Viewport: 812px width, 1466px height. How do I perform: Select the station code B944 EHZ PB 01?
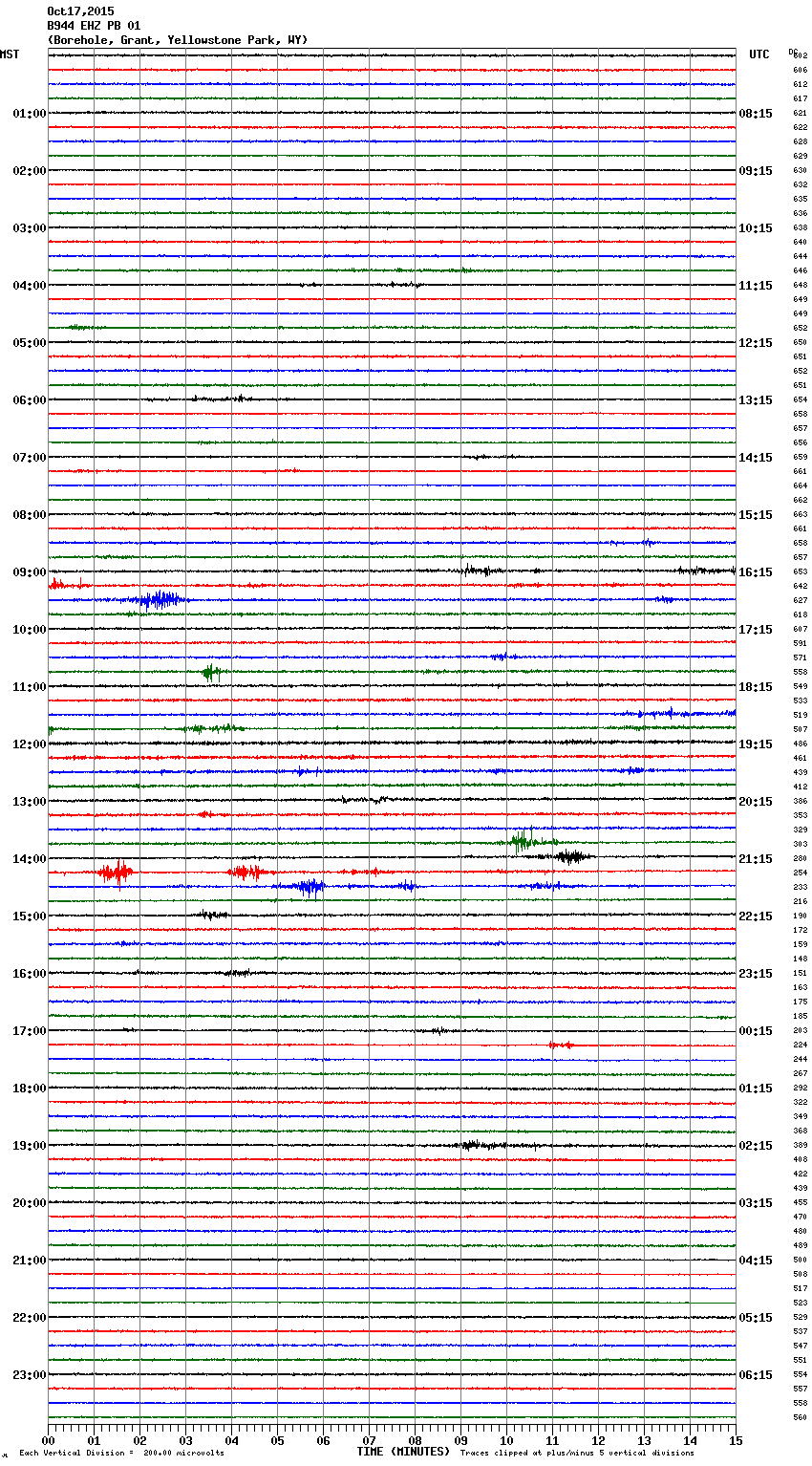94,26
